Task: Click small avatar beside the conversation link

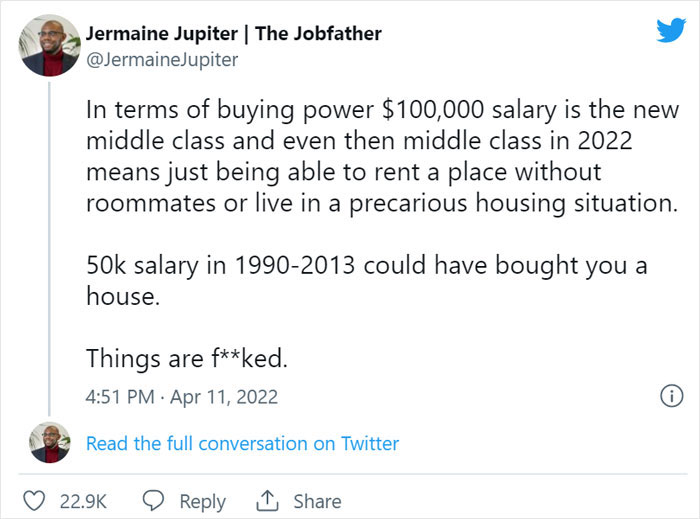Action: pos(49,442)
